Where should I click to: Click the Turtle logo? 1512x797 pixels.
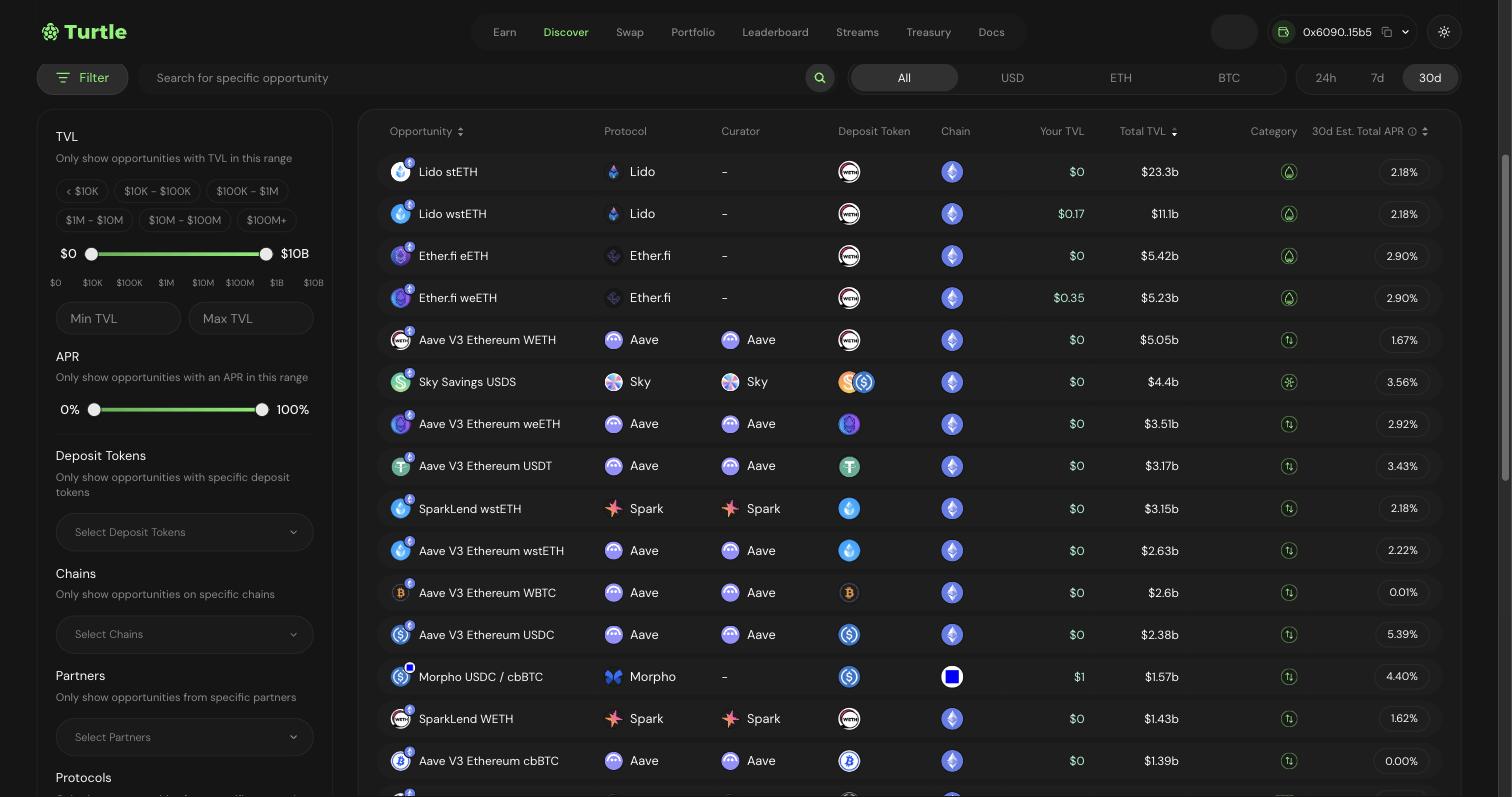(84, 32)
